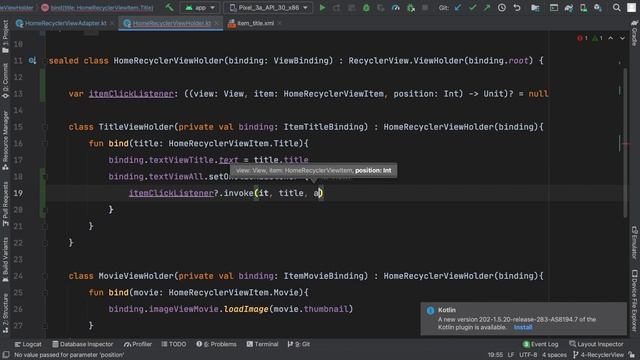Image resolution: width=640 pixels, height=360 pixels.
Task: Open the Gradle side panel
Action: tap(634, 32)
